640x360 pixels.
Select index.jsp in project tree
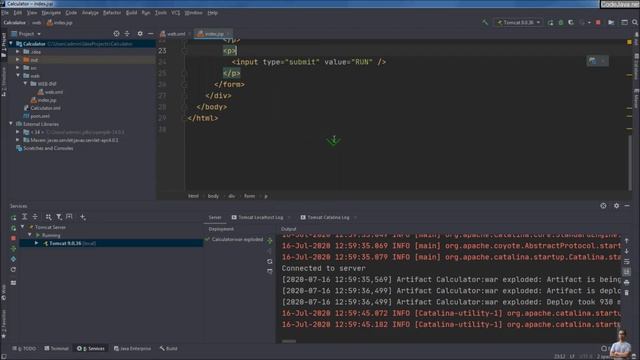43,100
